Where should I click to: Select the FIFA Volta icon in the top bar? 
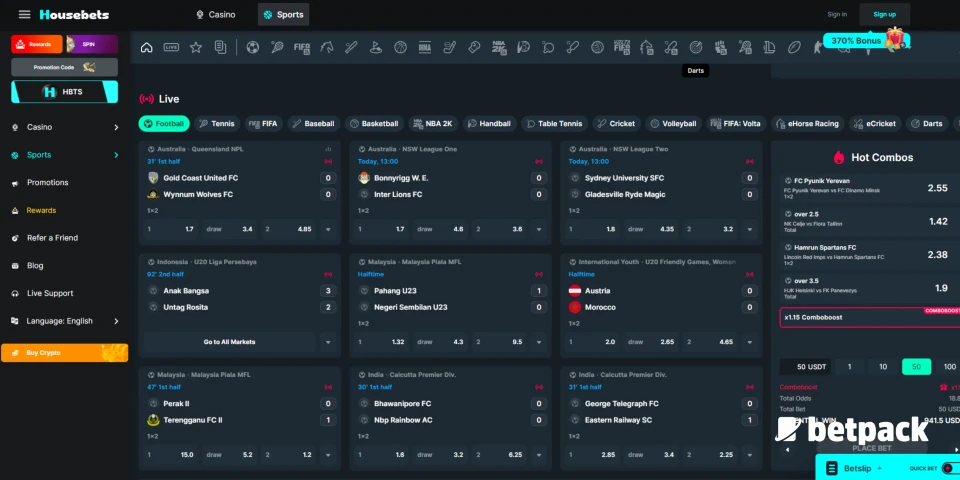[622, 47]
